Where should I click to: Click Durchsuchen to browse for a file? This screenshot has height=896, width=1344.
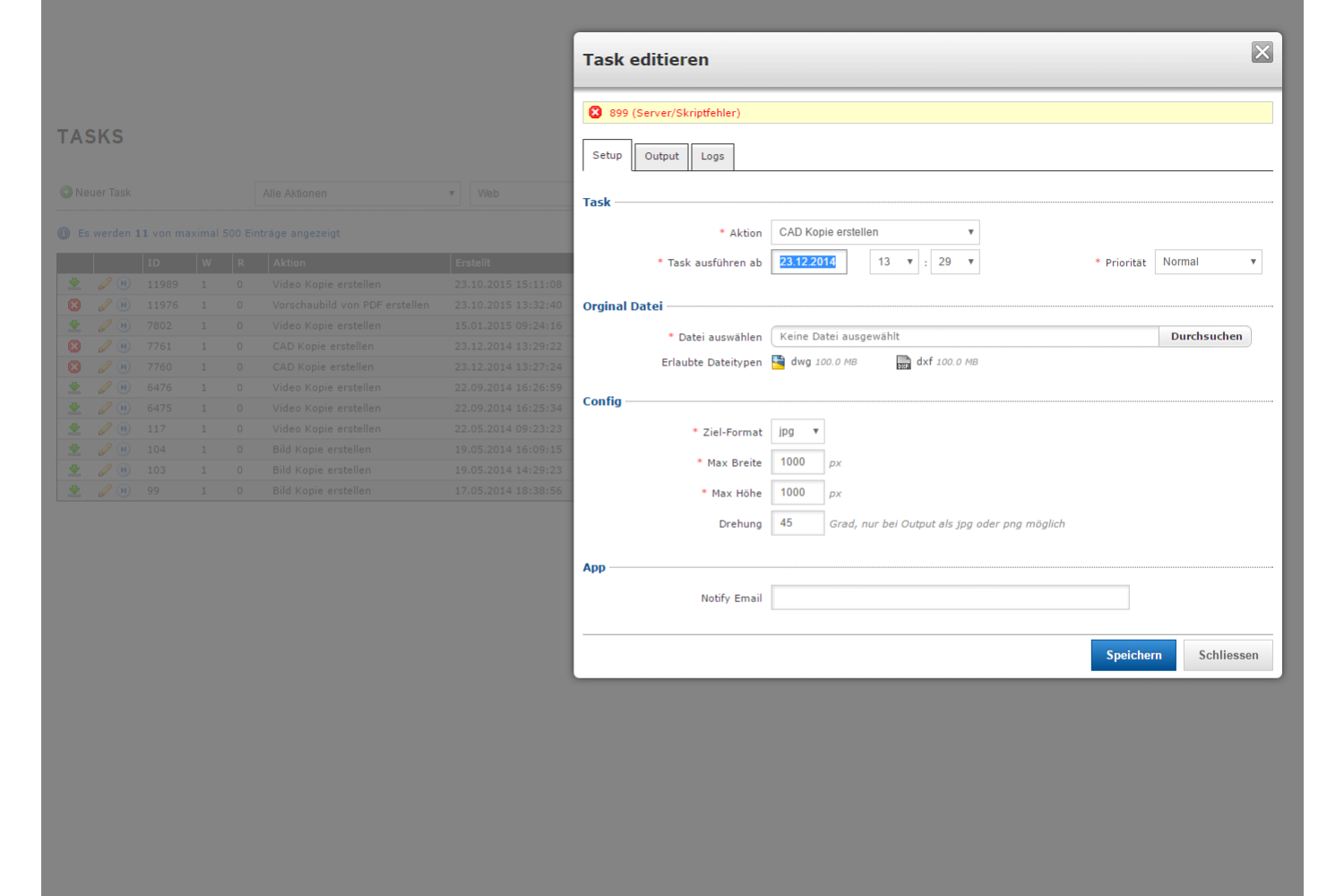(1205, 337)
